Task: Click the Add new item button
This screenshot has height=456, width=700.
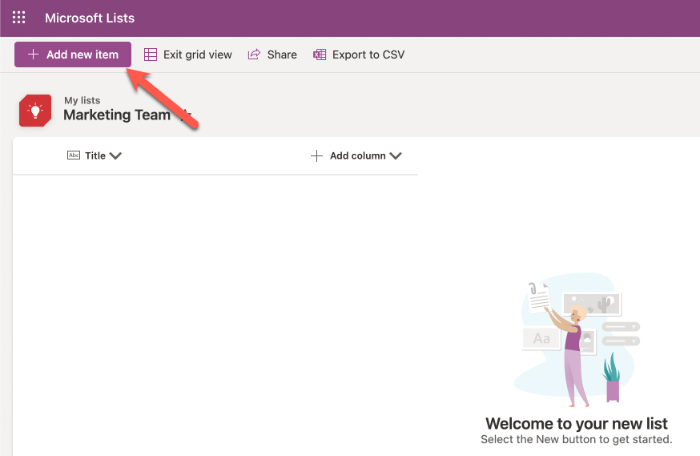Action: coord(73,54)
